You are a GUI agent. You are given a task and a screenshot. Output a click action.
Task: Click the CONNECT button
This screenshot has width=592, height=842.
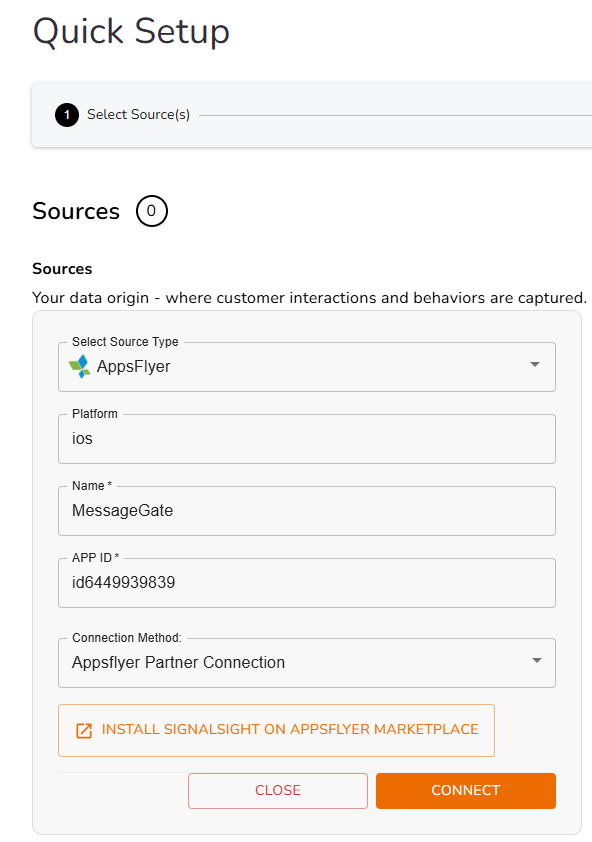[x=466, y=790]
